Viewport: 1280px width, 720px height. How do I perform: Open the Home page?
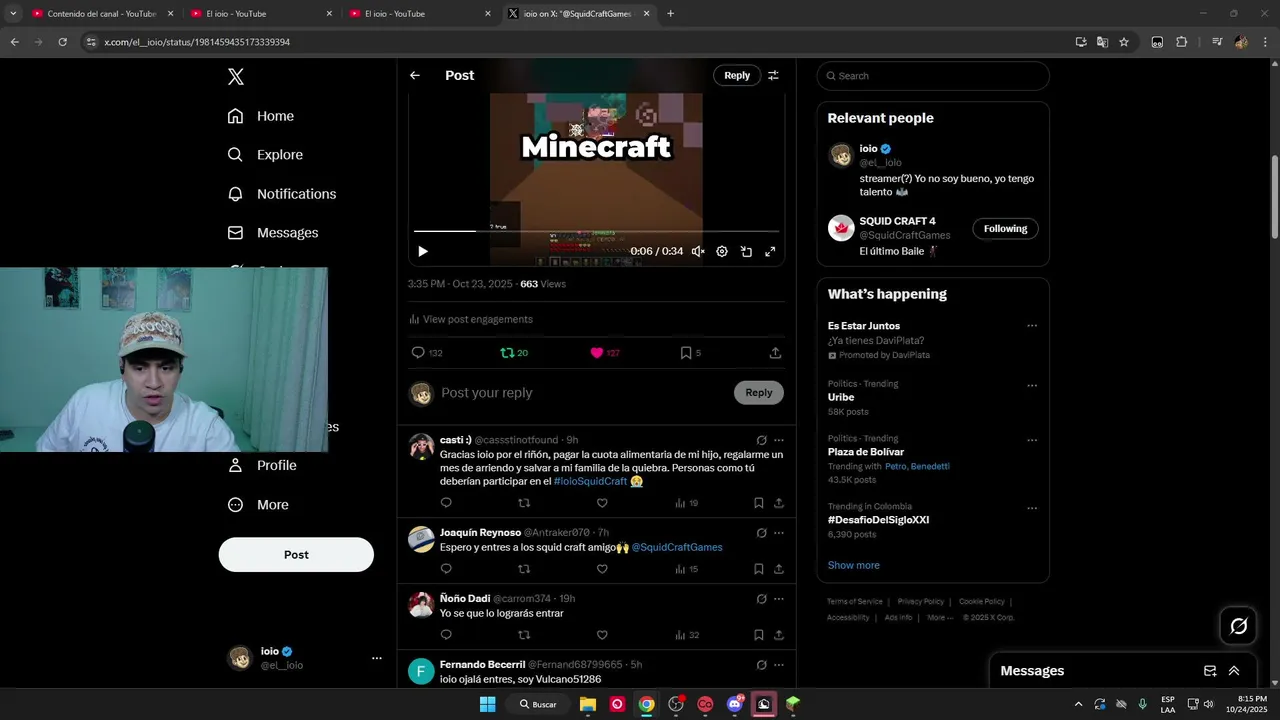tap(261, 116)
